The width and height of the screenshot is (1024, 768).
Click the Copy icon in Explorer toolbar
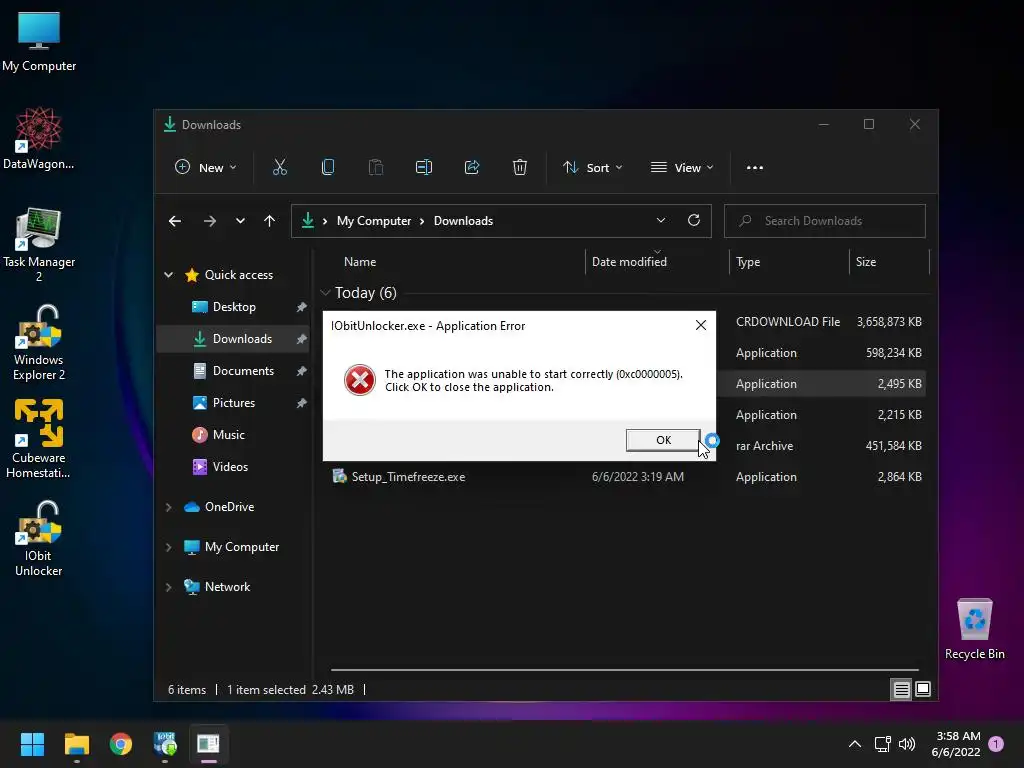pos(328,168)
